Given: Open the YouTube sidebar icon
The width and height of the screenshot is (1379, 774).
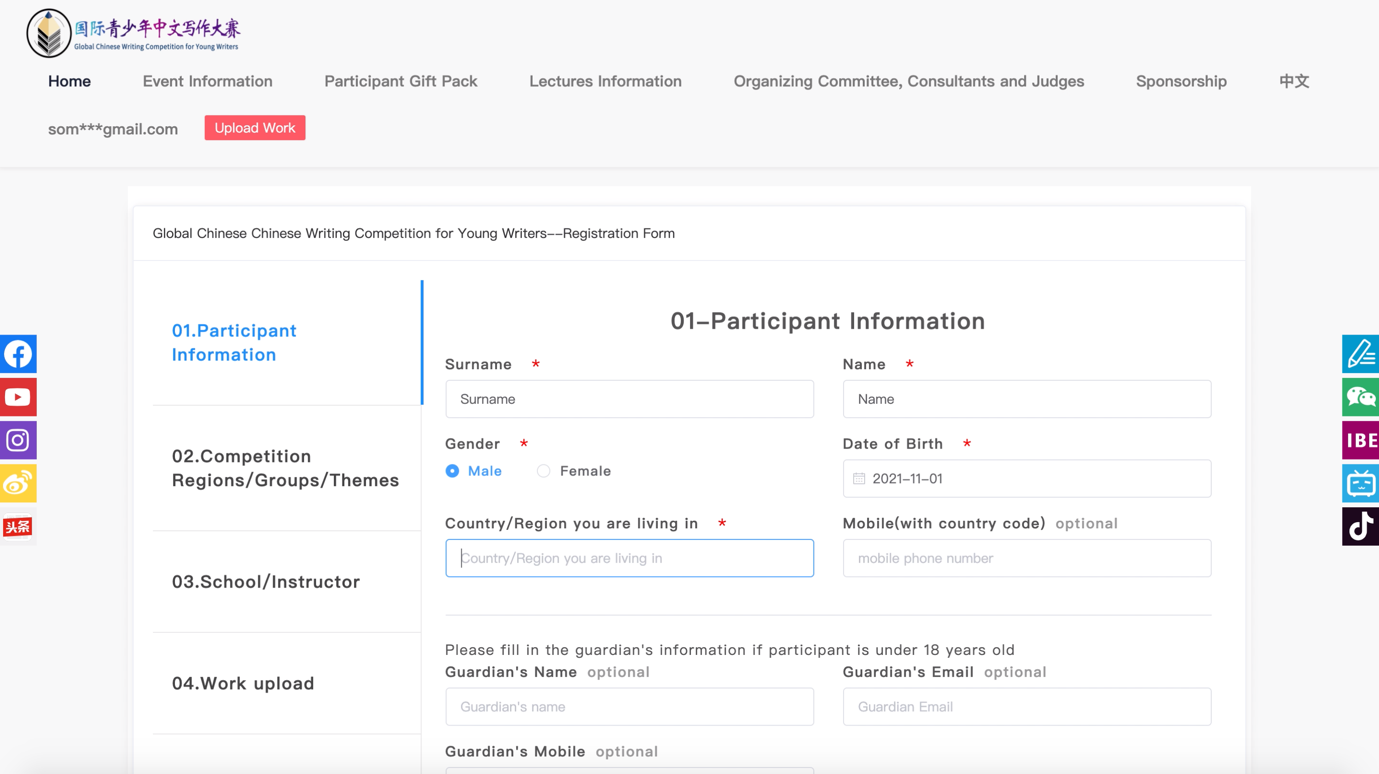Looking at the screenshot, I should [x=18, y=397].
